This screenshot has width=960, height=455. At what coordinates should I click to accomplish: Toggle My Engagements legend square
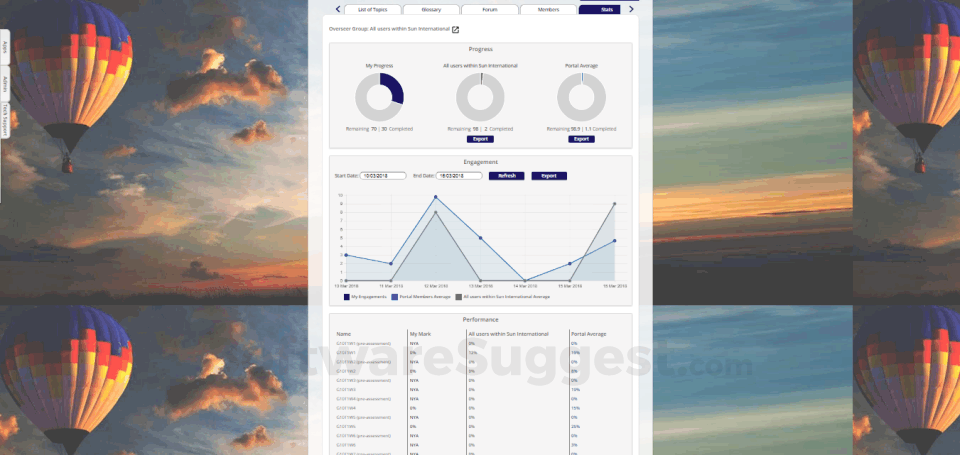(x=347, y=296)
